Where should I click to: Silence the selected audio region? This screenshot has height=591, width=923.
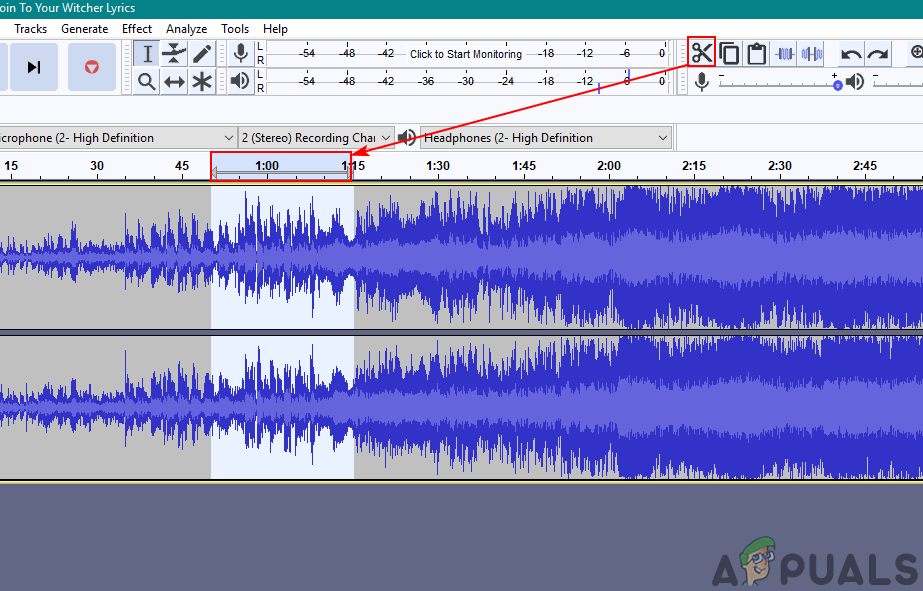pyautogui.click(x=811, y=53)
